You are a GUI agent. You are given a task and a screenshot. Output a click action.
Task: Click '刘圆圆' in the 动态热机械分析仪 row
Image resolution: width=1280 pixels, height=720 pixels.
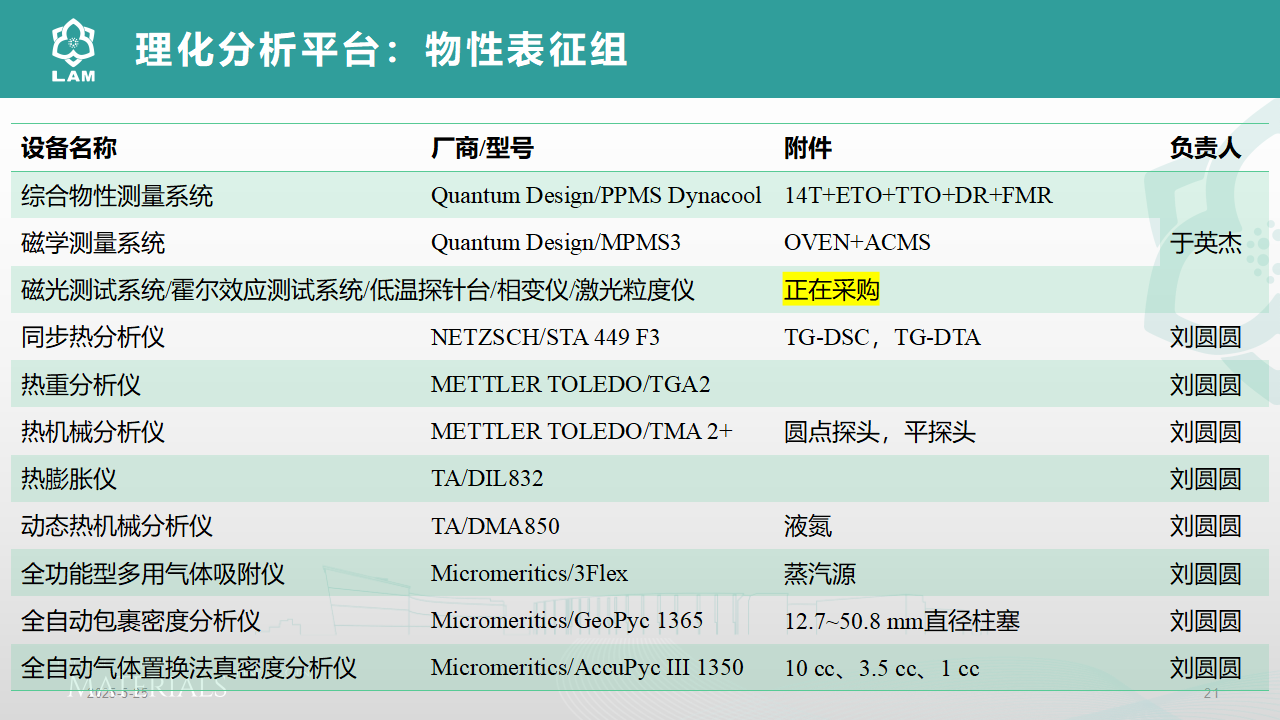click(x=1206, y=526)
